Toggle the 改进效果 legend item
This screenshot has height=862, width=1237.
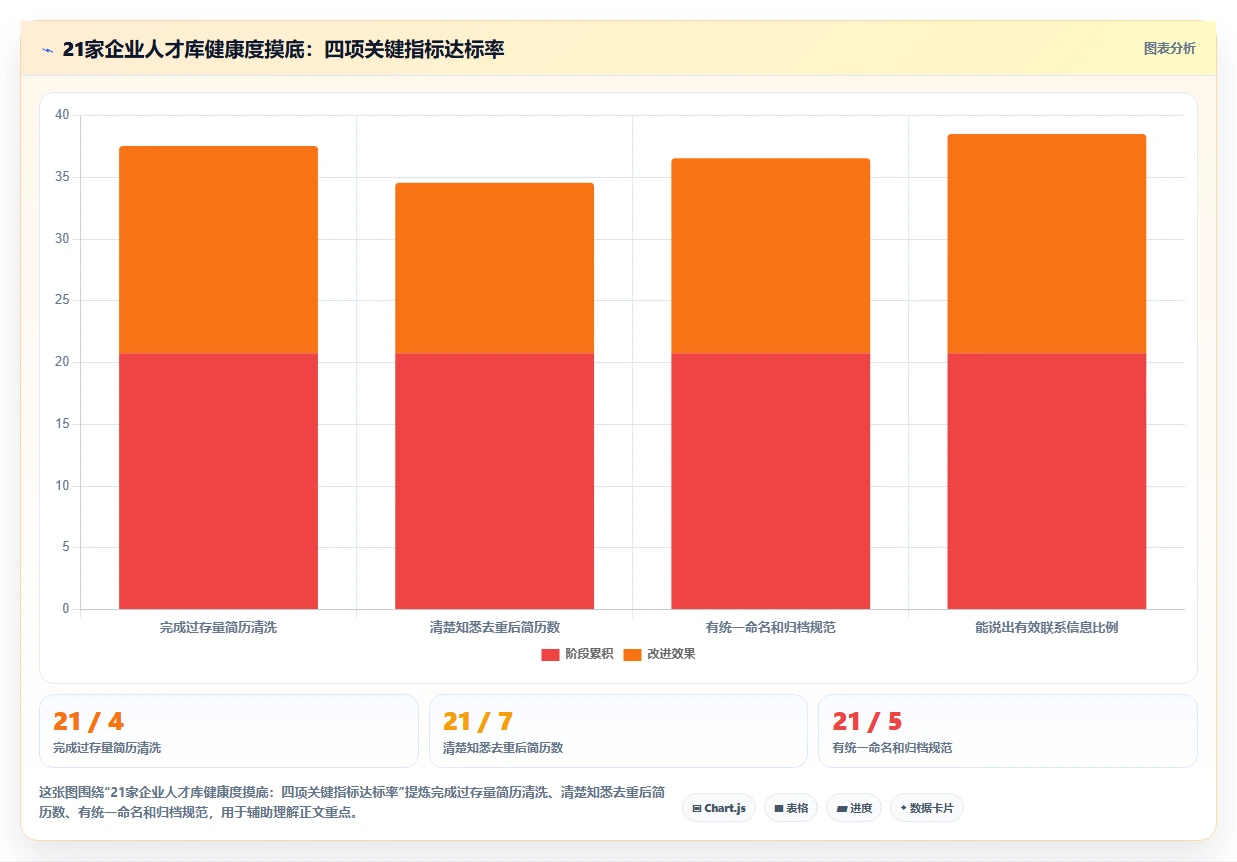(x=659, y=654)
